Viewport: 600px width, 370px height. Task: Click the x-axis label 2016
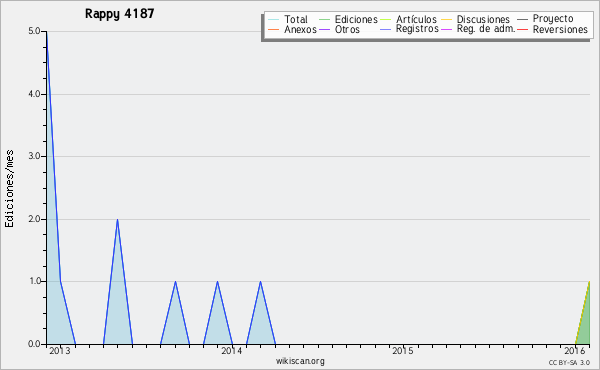coord(575,351)
